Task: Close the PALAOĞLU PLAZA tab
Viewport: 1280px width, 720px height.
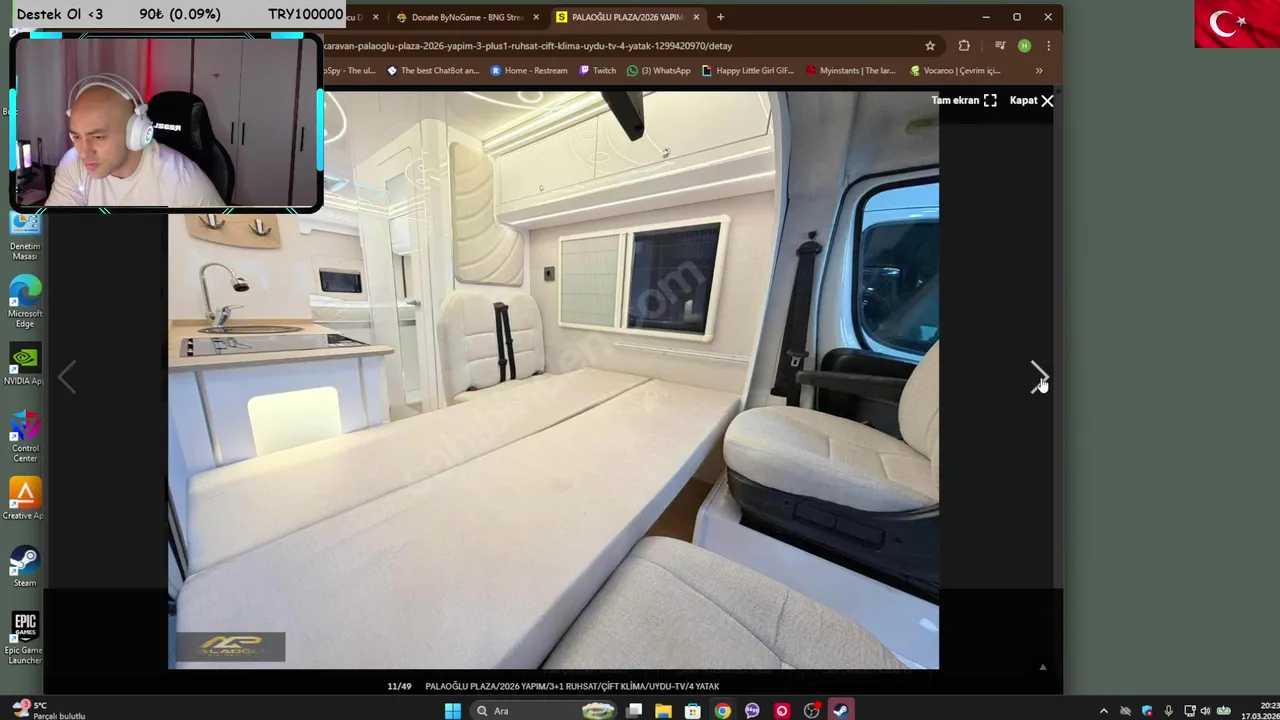Action: (x=696, y=17)
